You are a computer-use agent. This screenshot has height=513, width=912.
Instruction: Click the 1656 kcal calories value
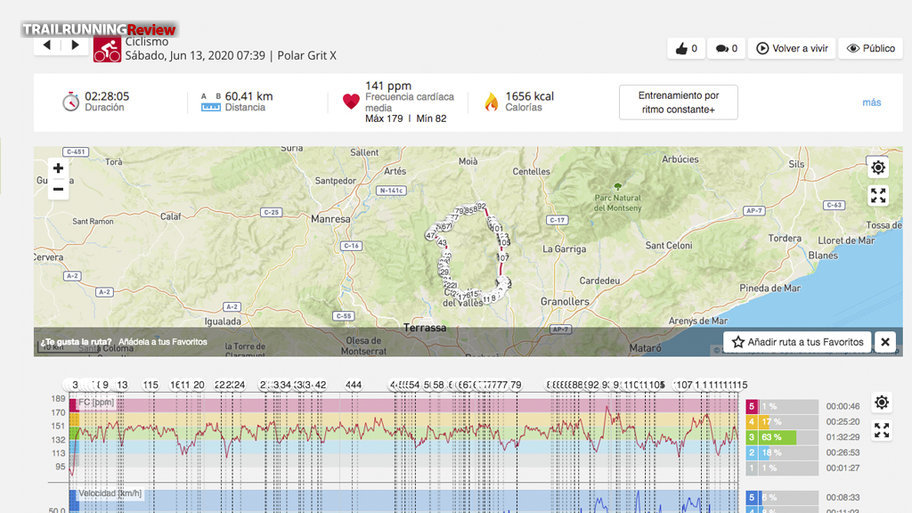529,96
